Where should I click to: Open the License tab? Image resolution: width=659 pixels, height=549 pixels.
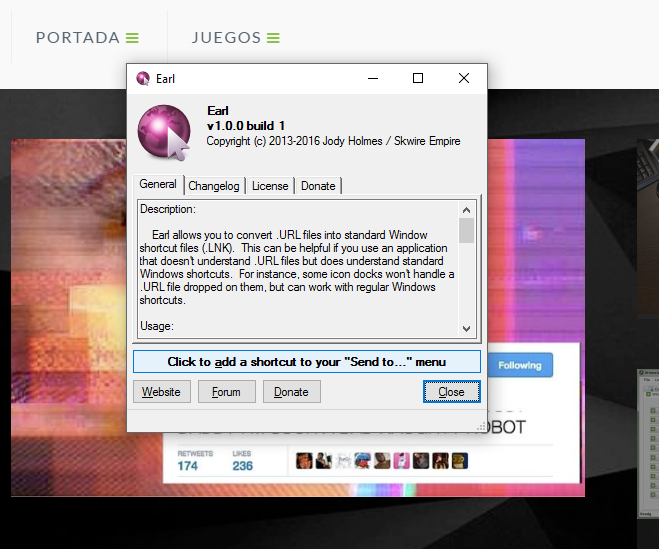click(270, 186)
